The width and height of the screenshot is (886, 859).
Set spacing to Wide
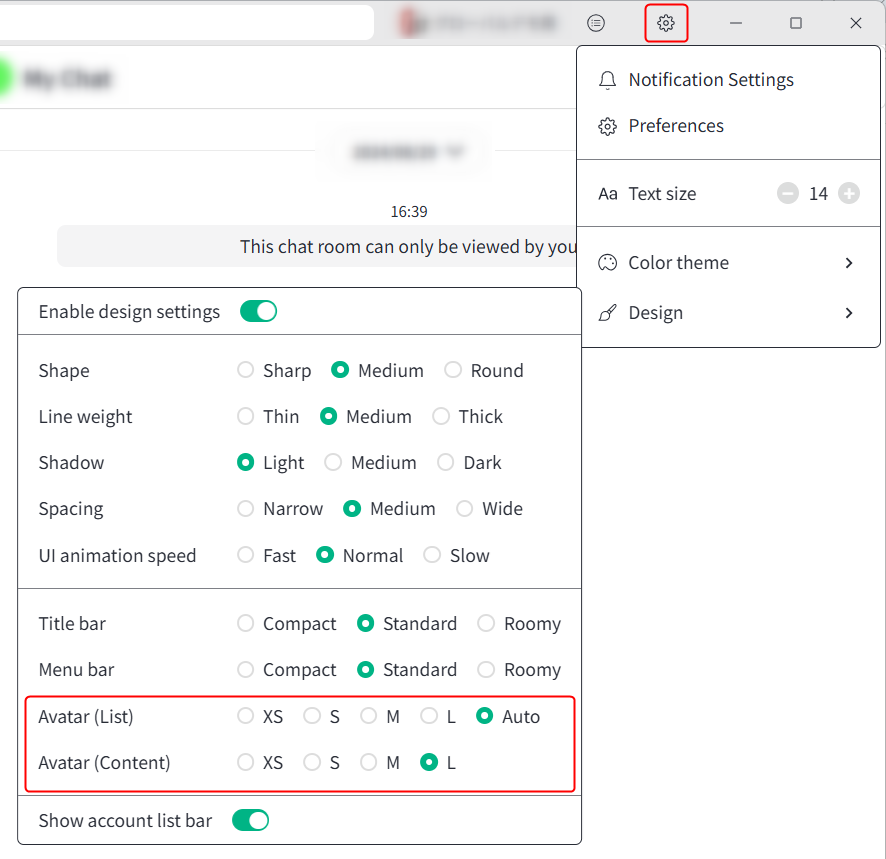point(465,509)
